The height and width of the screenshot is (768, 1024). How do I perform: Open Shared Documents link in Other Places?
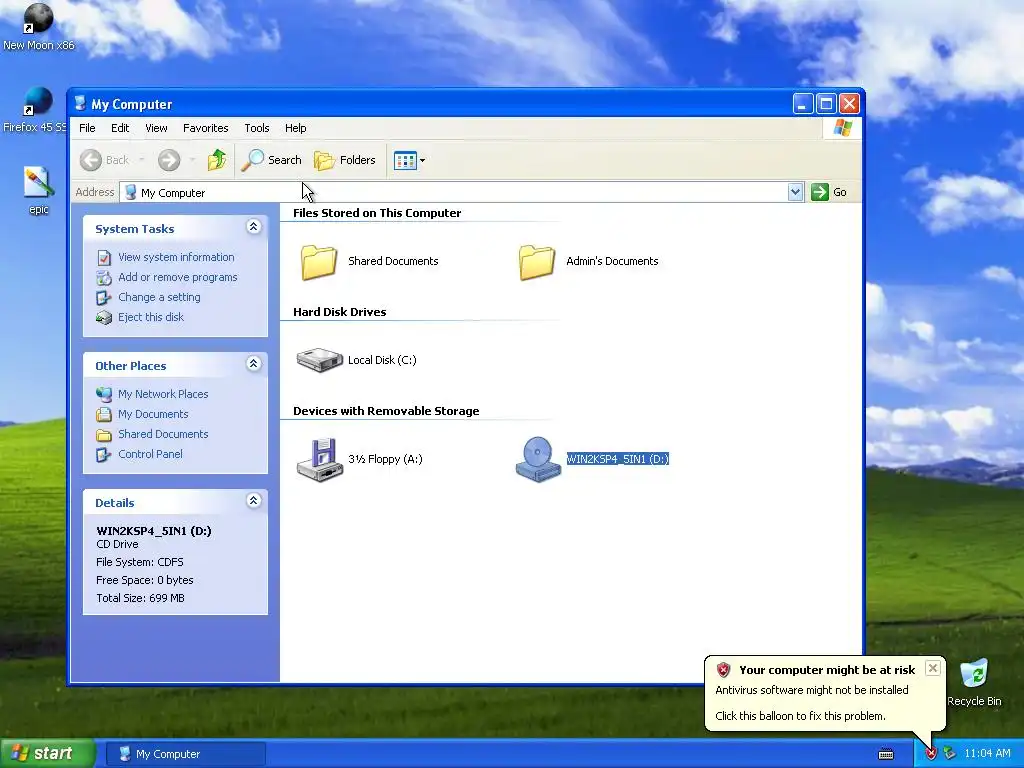point(163,434)
